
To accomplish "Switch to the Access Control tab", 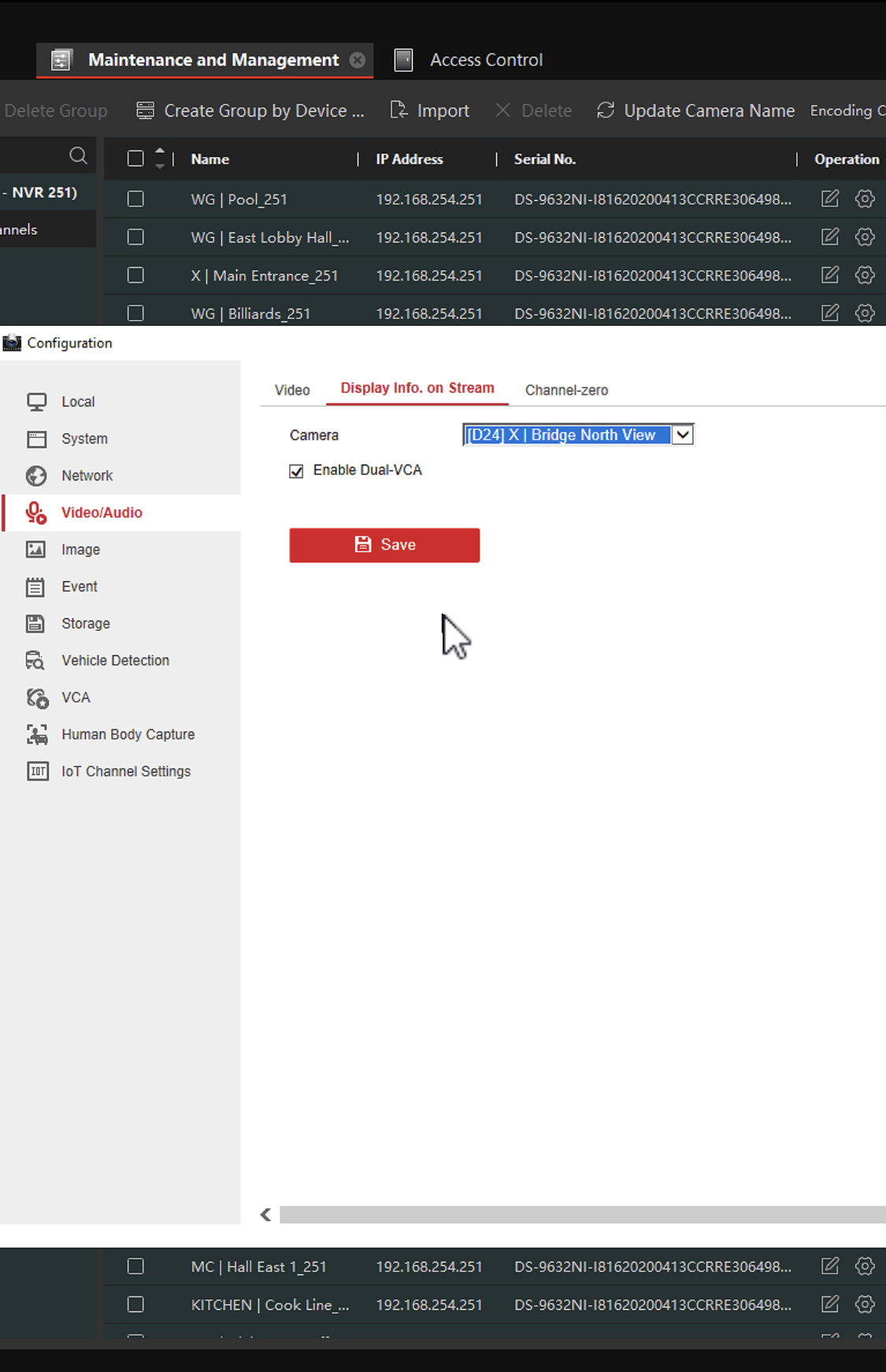I will [485, 60].
